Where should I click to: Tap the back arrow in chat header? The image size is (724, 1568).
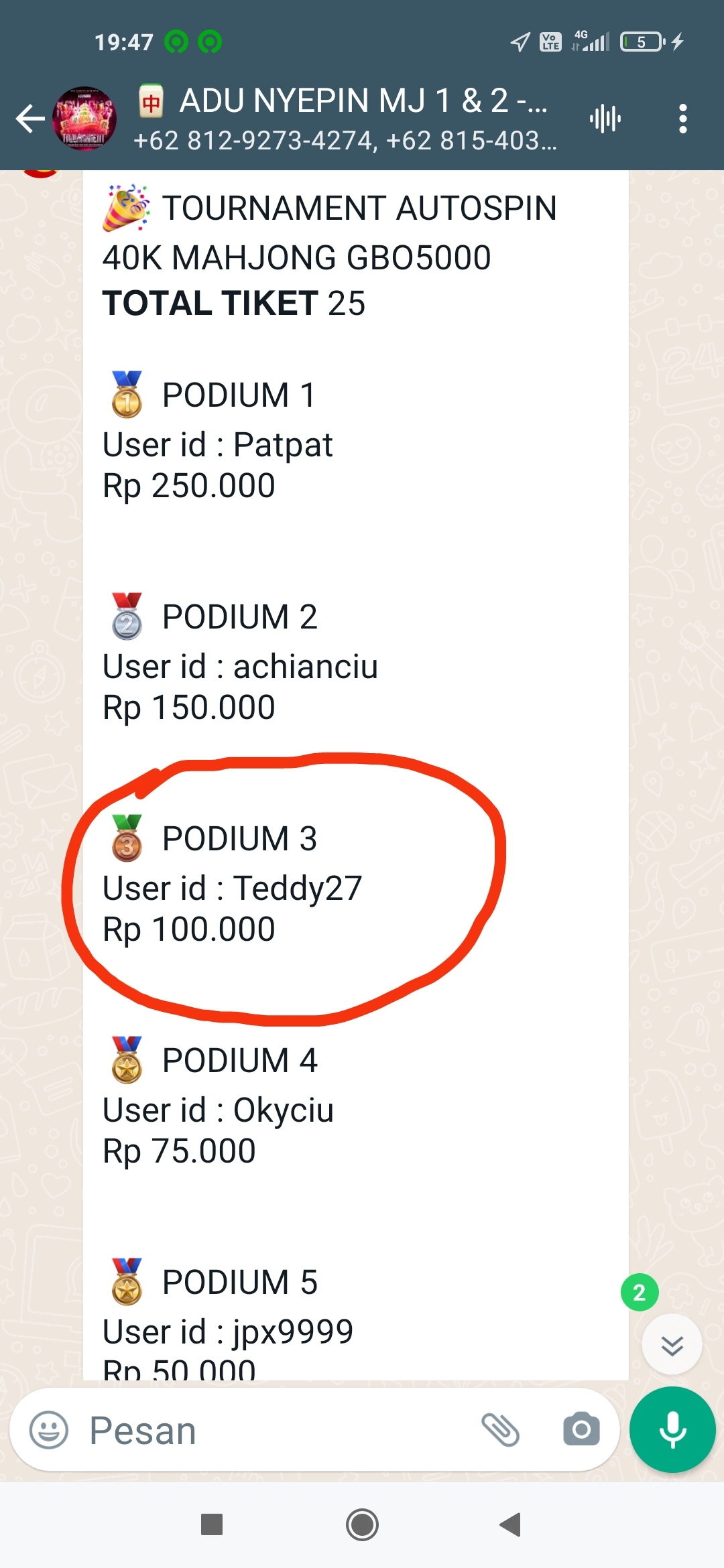click(30, 119)
